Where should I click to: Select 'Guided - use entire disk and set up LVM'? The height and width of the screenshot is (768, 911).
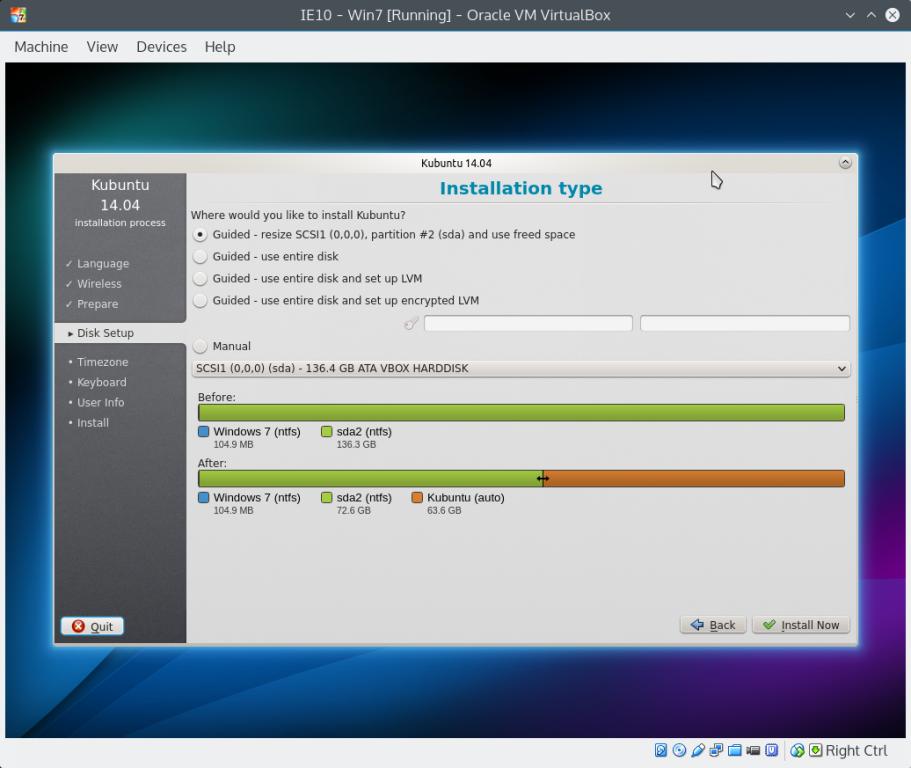click(200, 279)
